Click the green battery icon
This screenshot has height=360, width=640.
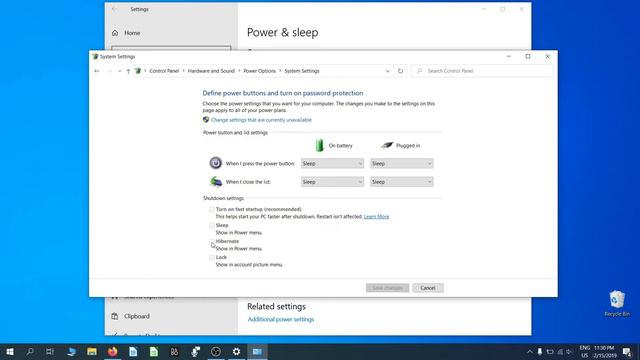tap(320, 145)
